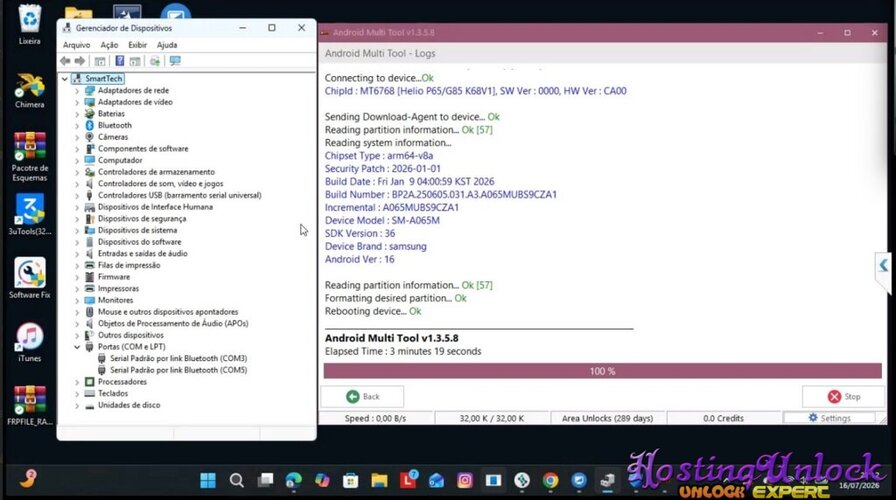Click the Back button in Android Multi Tool
Screen dimensions: 896x500
tap(362, 397)
